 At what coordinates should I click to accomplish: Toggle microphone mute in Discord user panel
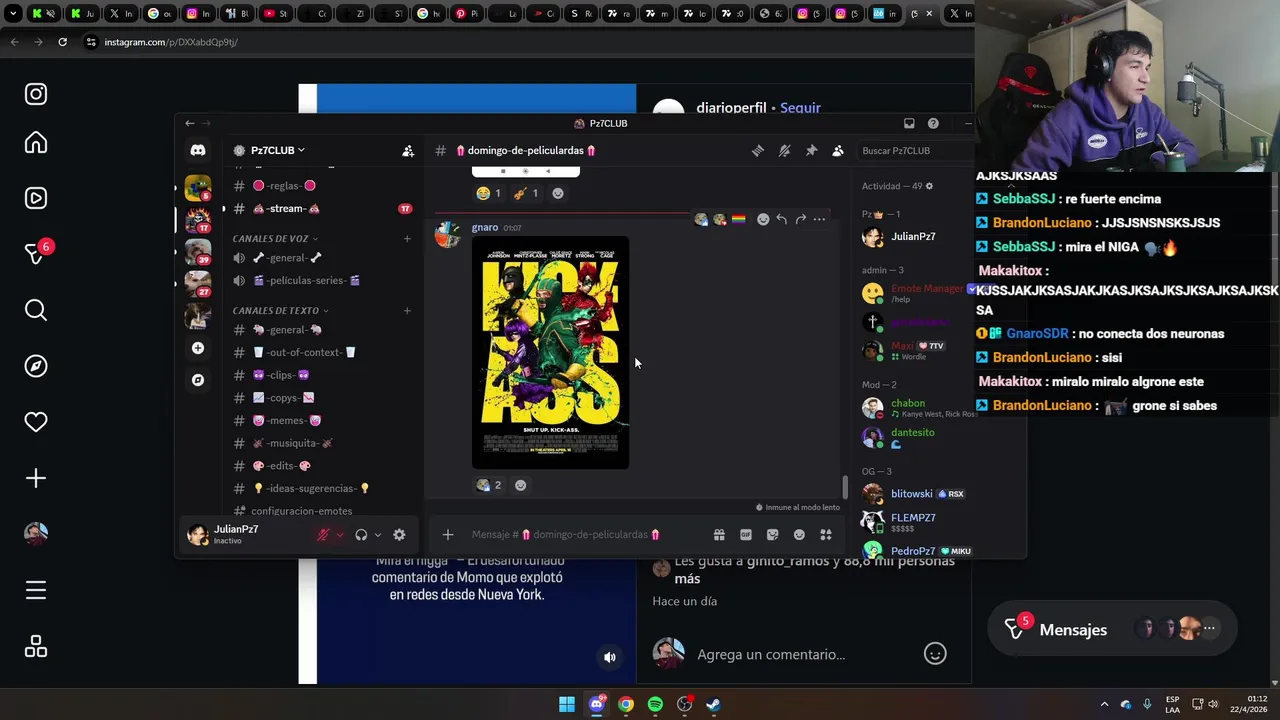point(323,535)
